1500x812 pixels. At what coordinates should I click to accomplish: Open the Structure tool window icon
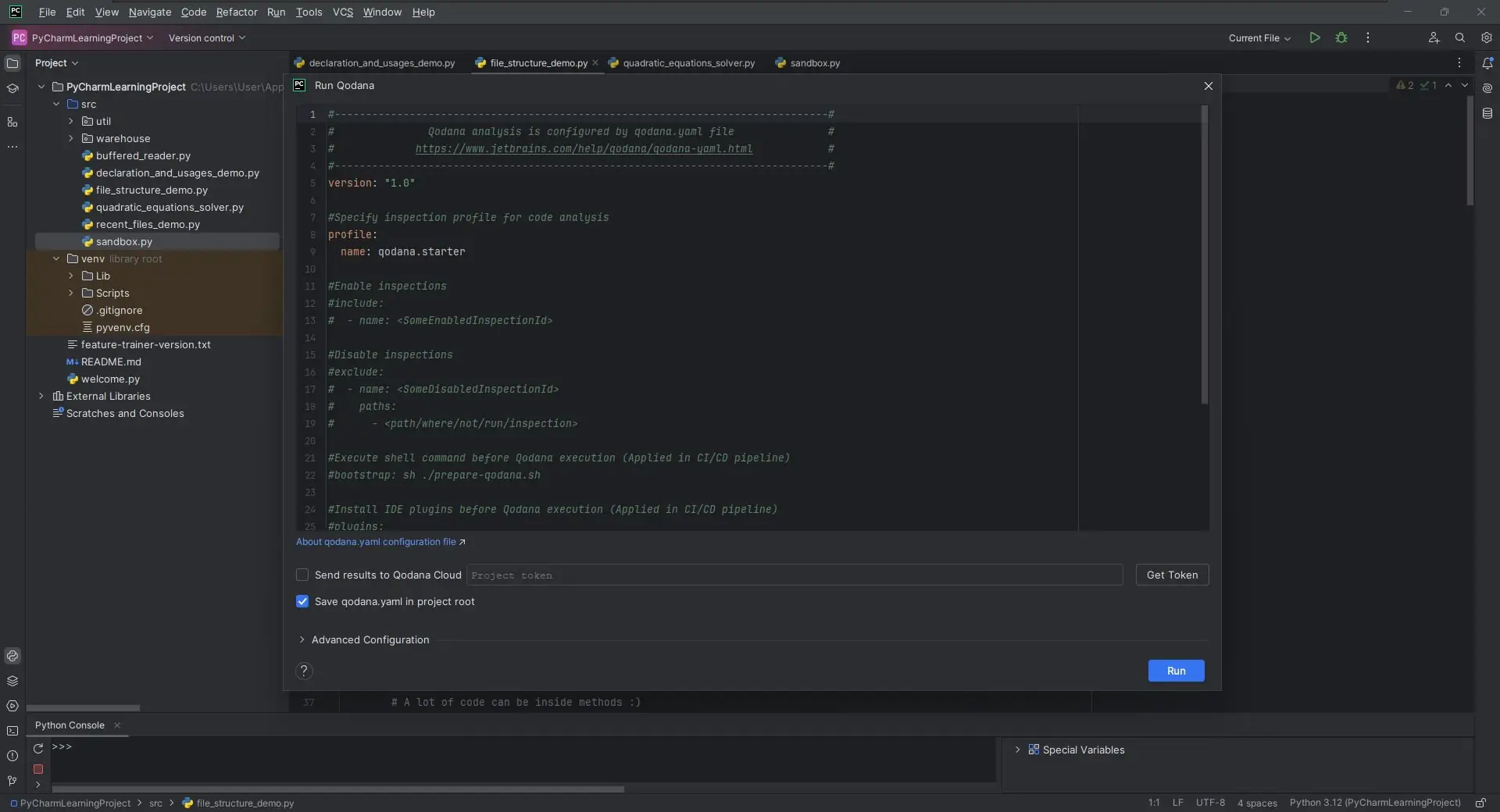pyautogui.click(x=12, y=122)
